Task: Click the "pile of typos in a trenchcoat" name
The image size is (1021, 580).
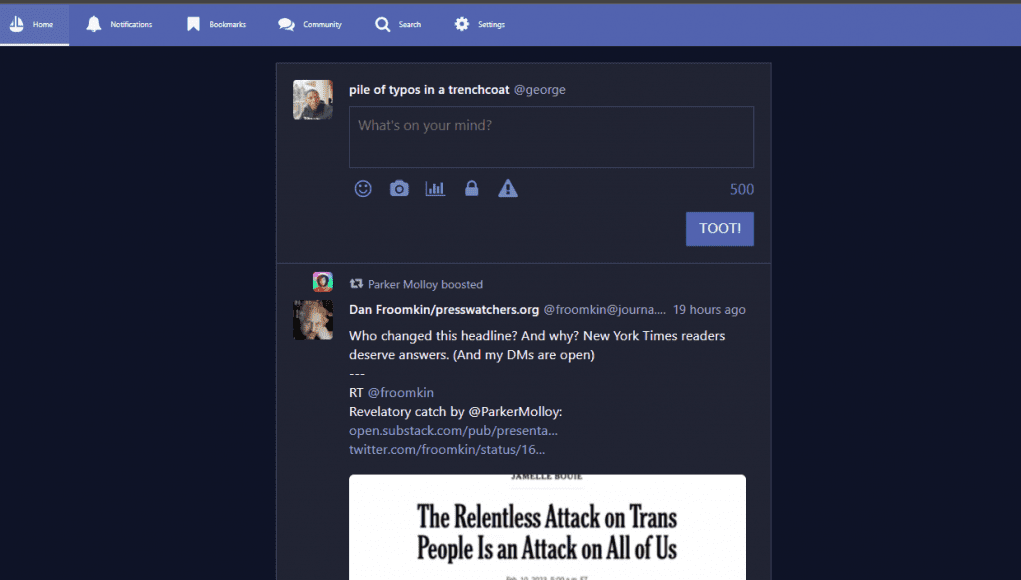Action: pos(429,90)
